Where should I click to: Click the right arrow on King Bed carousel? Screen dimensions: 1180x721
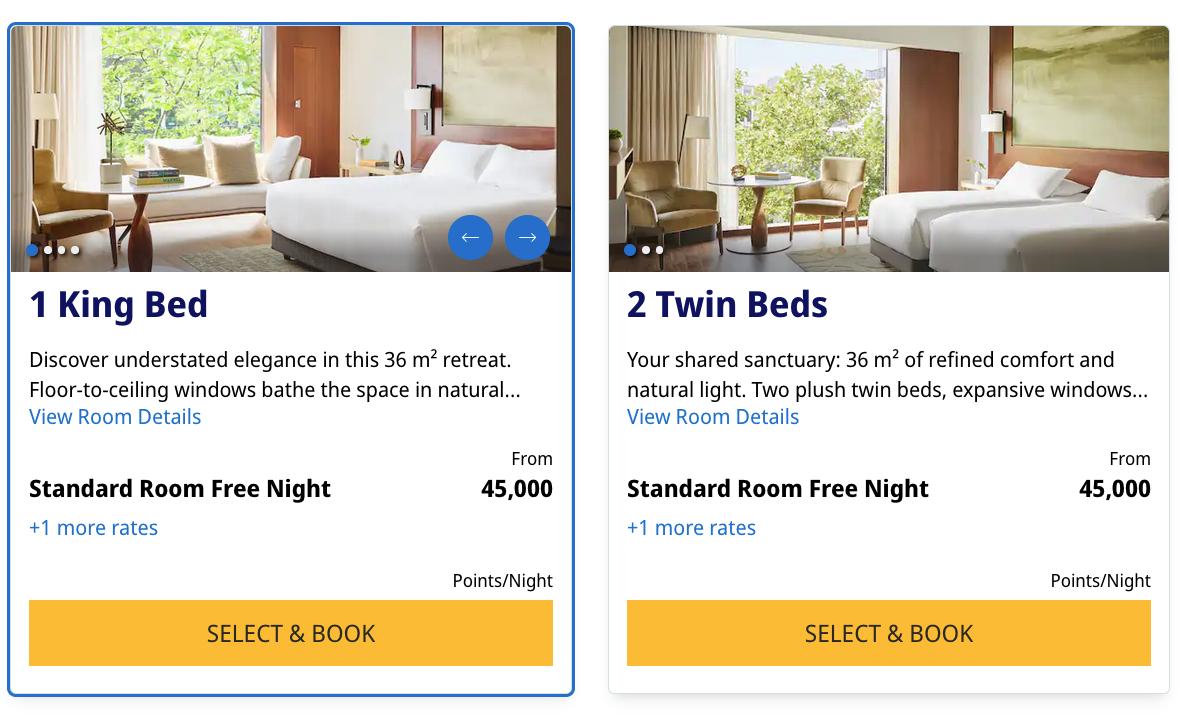click(x=527, y=237)
